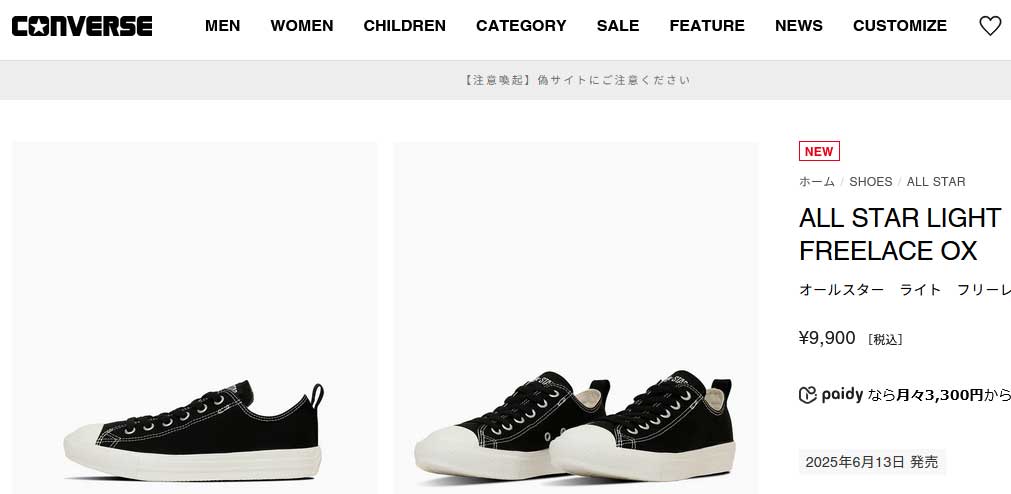Open the MEN menu
This screenshot has width=1011, height=494.
tap(222, 26)
